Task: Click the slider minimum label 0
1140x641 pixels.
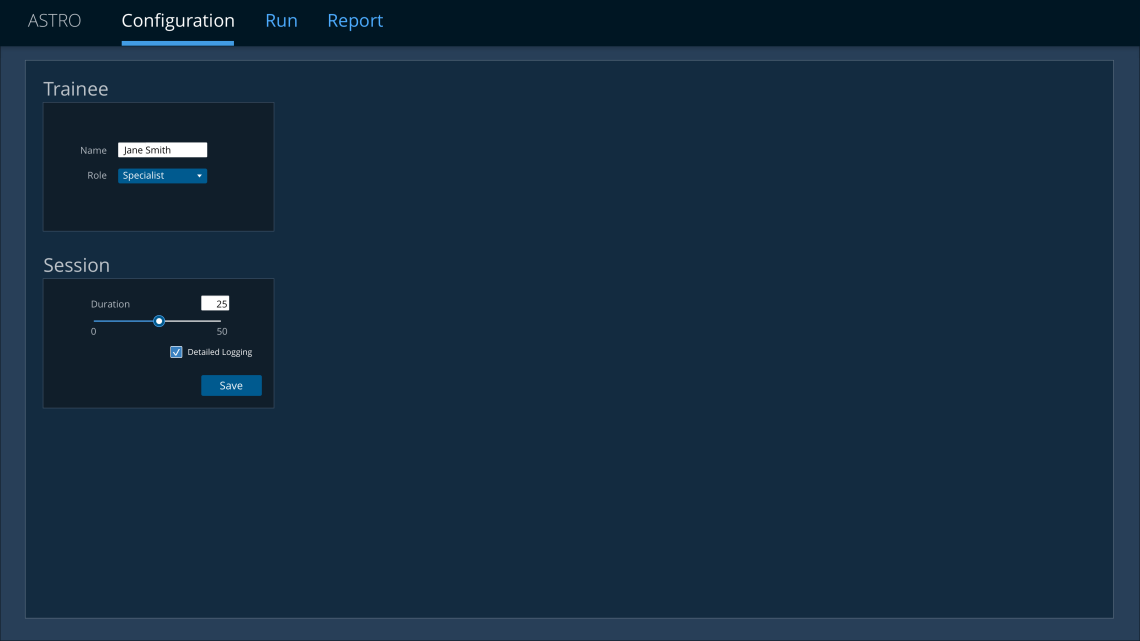Action: pos(93,331)
